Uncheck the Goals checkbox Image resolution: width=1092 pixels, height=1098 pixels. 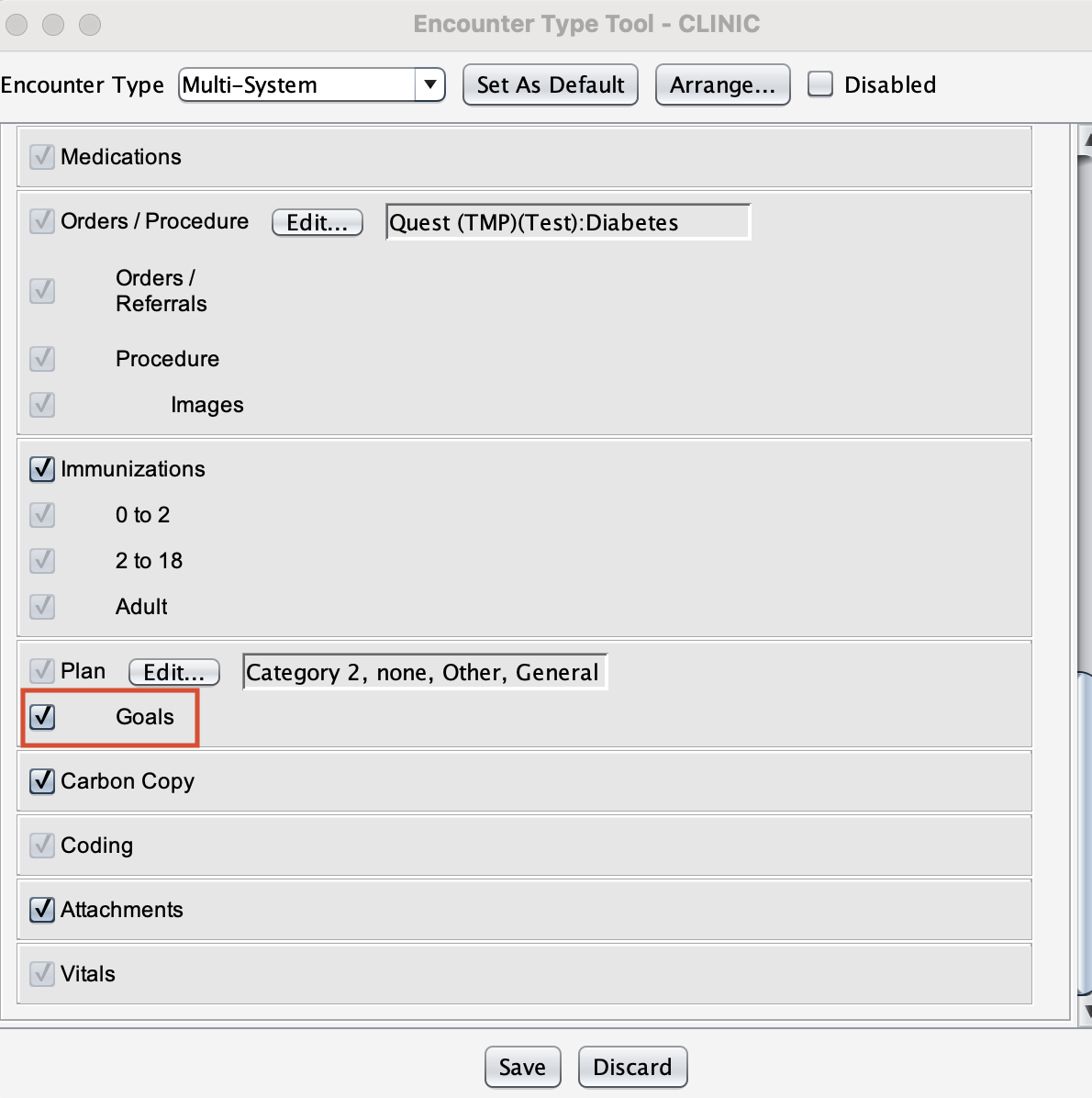coord(42,717)
